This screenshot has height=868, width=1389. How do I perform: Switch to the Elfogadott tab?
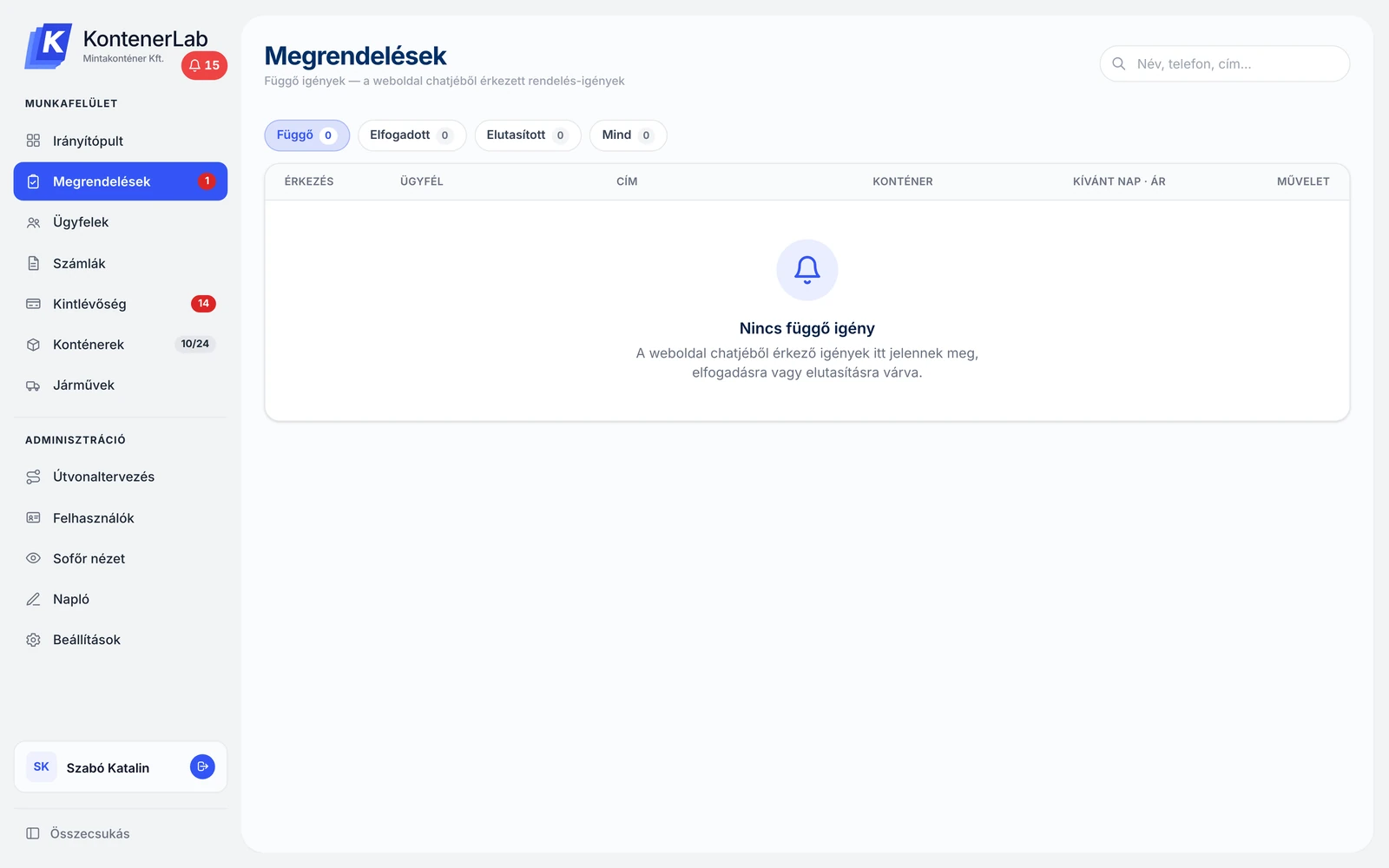(x=412, y=135)
